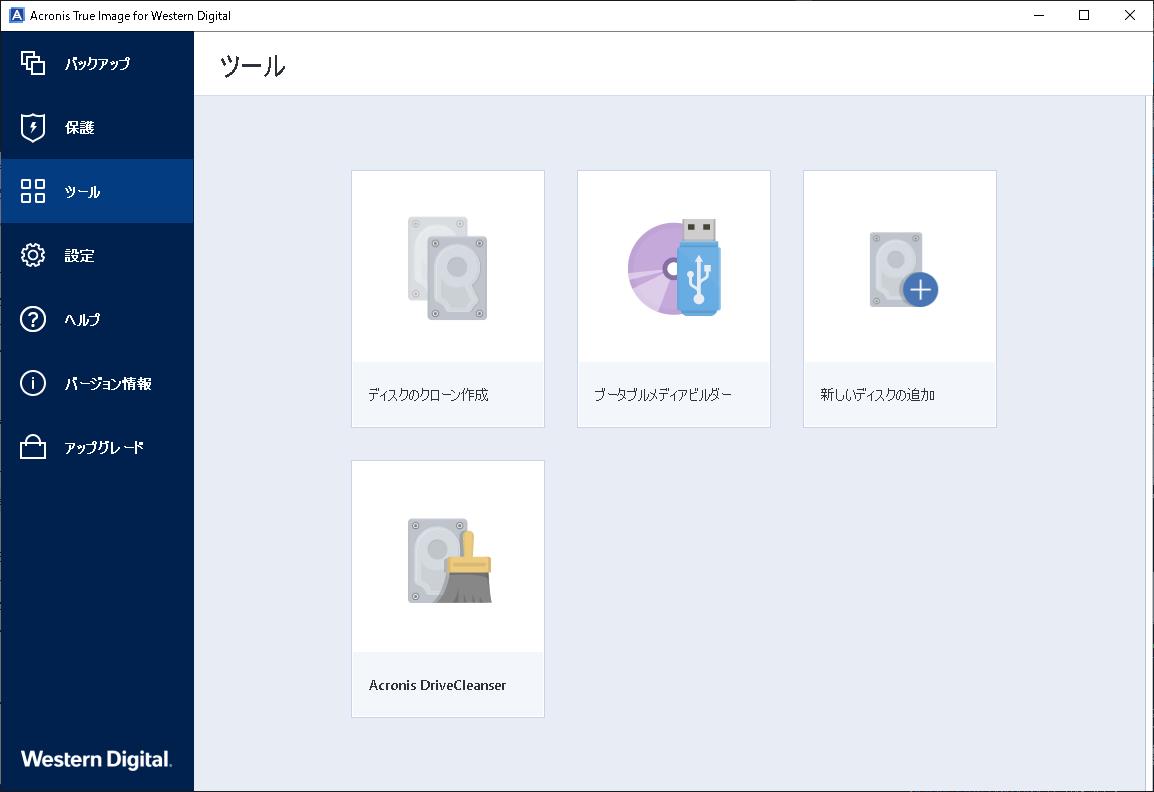Open the ディスクのクローン作成 (Clone Disk) tool icon

[447, 265]
